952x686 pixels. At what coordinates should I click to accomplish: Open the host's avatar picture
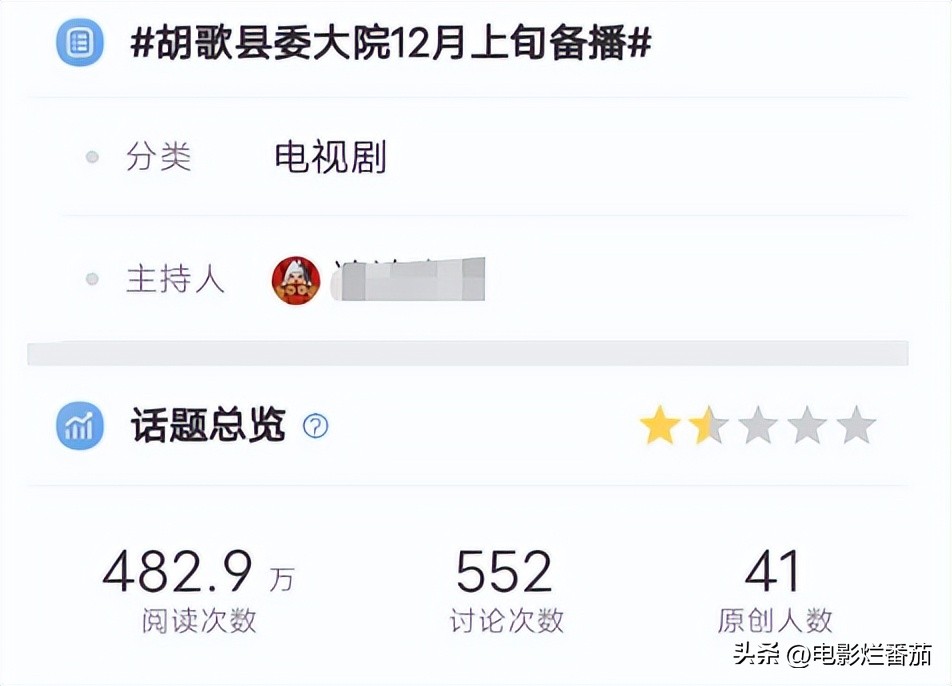pos(296,280)
